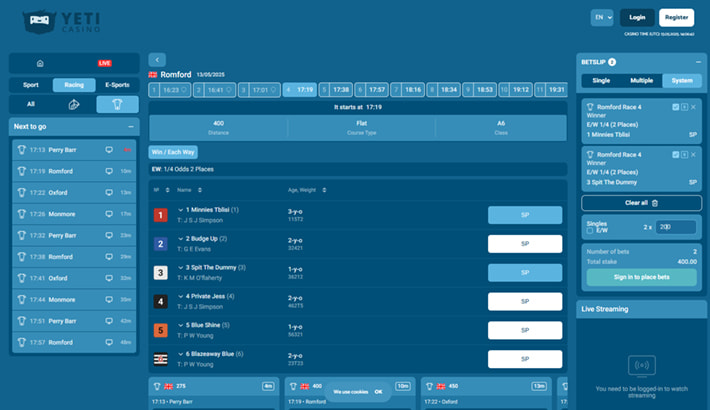Toggle checkbox on Minnies Tbilisi betslip entry

pyautogui.click(x=676, y=107)
